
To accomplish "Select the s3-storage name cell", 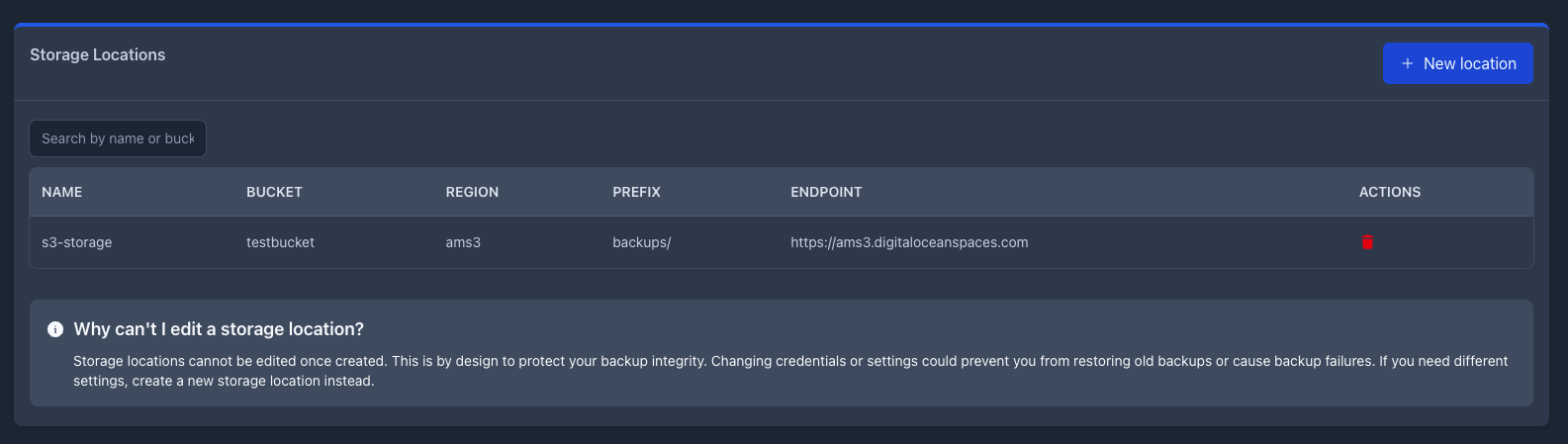I will [x=77, y=242].
